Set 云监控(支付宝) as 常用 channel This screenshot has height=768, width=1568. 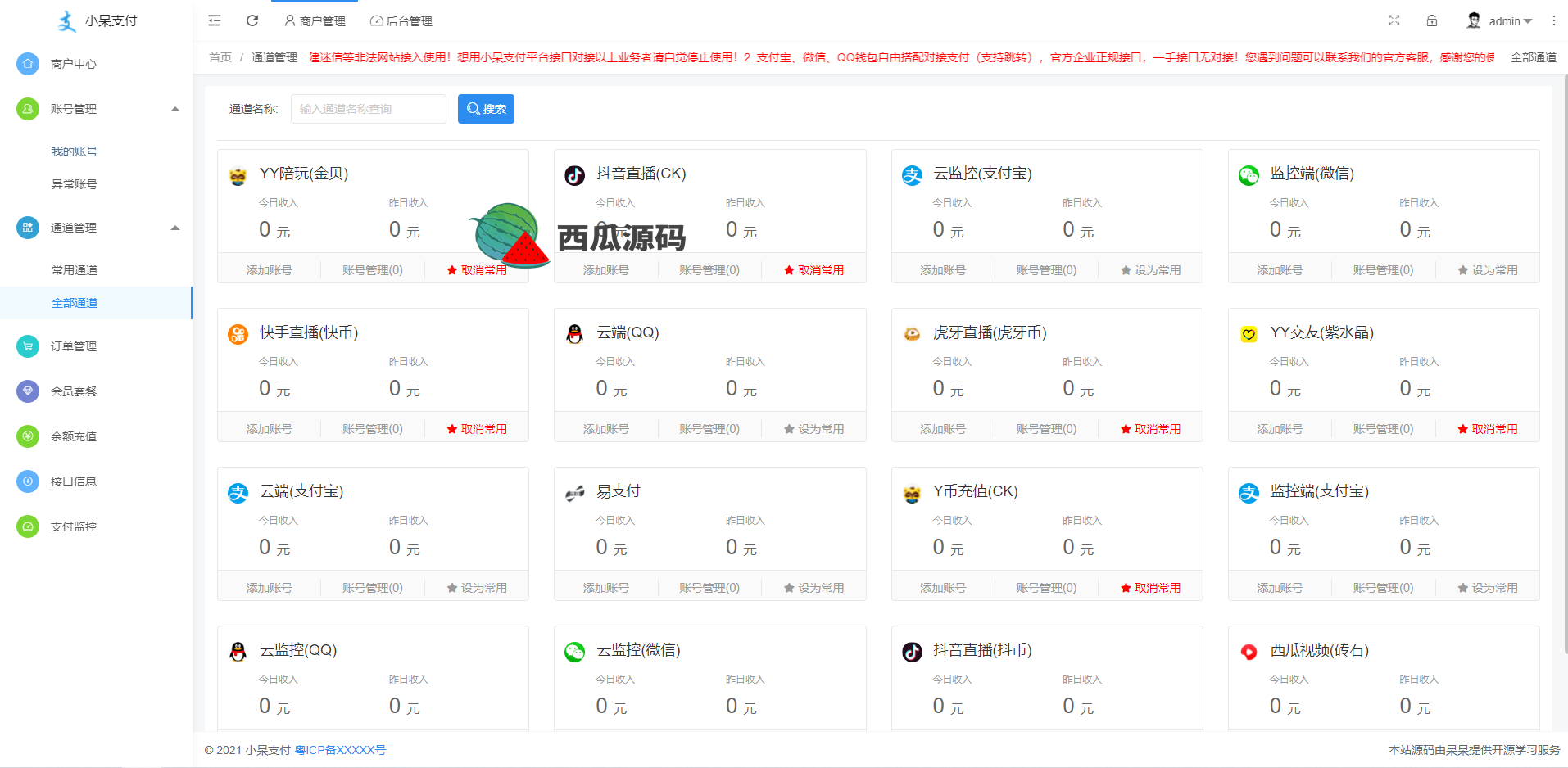[x=1150, y=270]
